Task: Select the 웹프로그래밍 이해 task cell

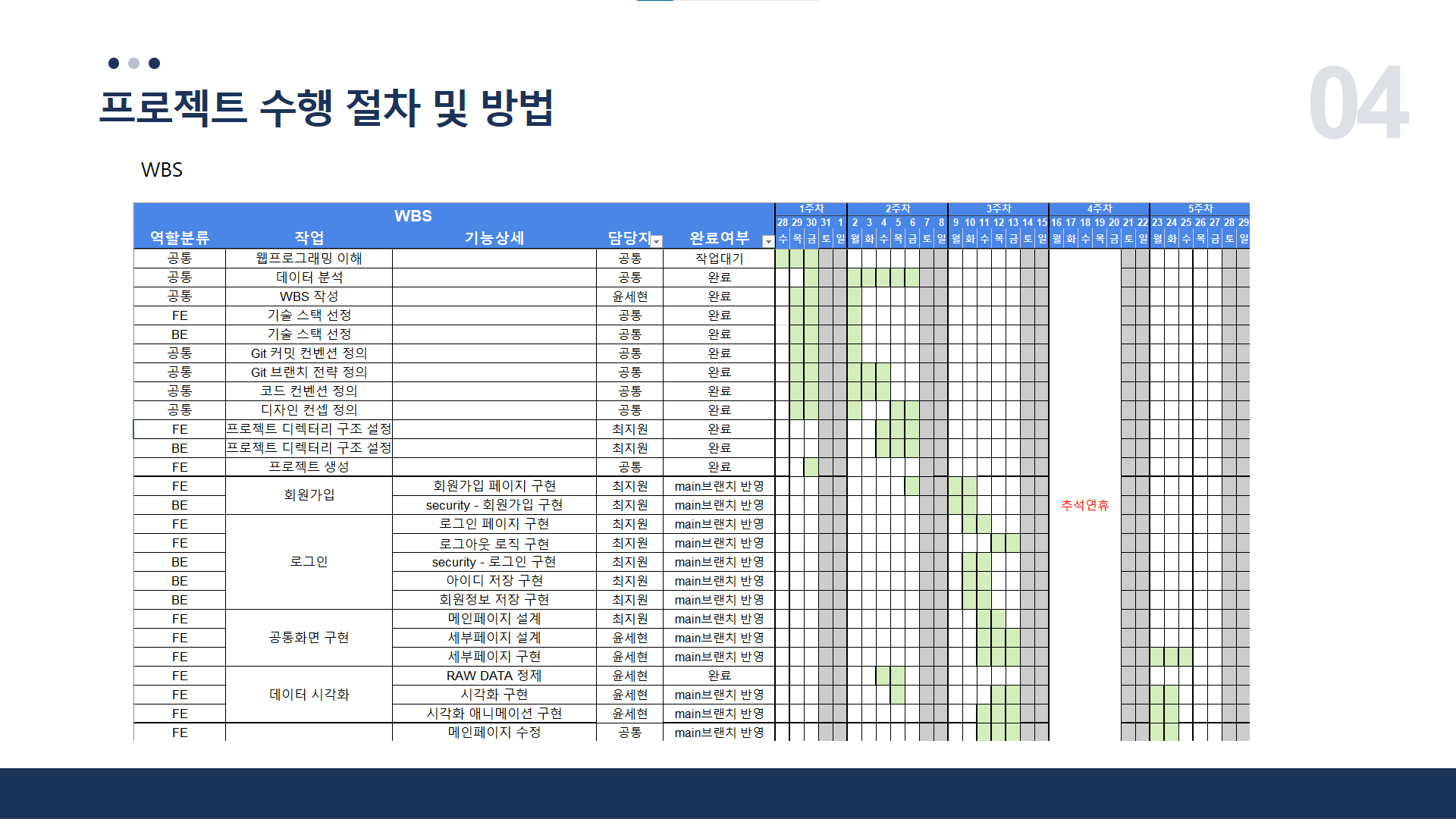Action: click(x=309, y=259)
